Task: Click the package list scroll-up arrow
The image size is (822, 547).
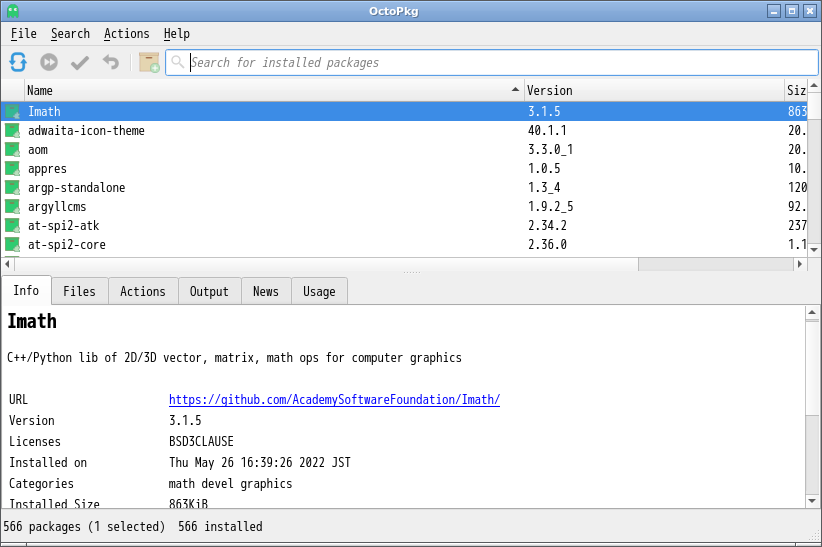Action: click(814, 85)
